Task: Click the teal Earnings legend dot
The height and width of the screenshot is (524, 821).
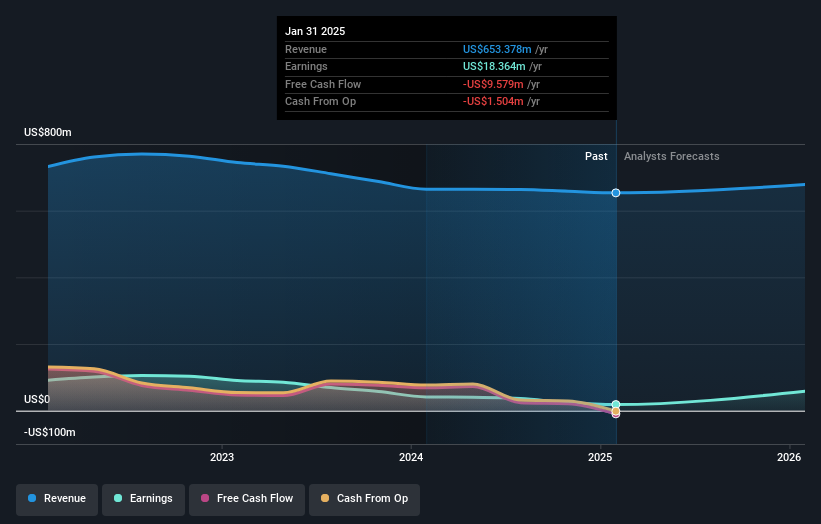Action: pos(118,498)
